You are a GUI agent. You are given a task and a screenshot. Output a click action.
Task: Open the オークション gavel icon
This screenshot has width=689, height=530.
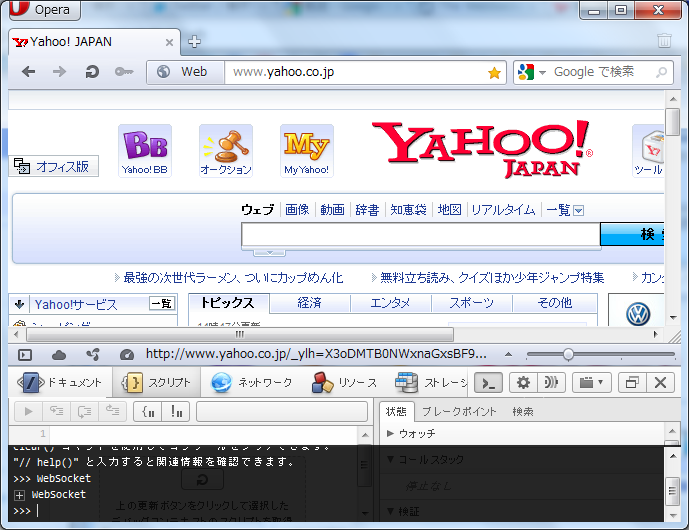tap(226, 151)
